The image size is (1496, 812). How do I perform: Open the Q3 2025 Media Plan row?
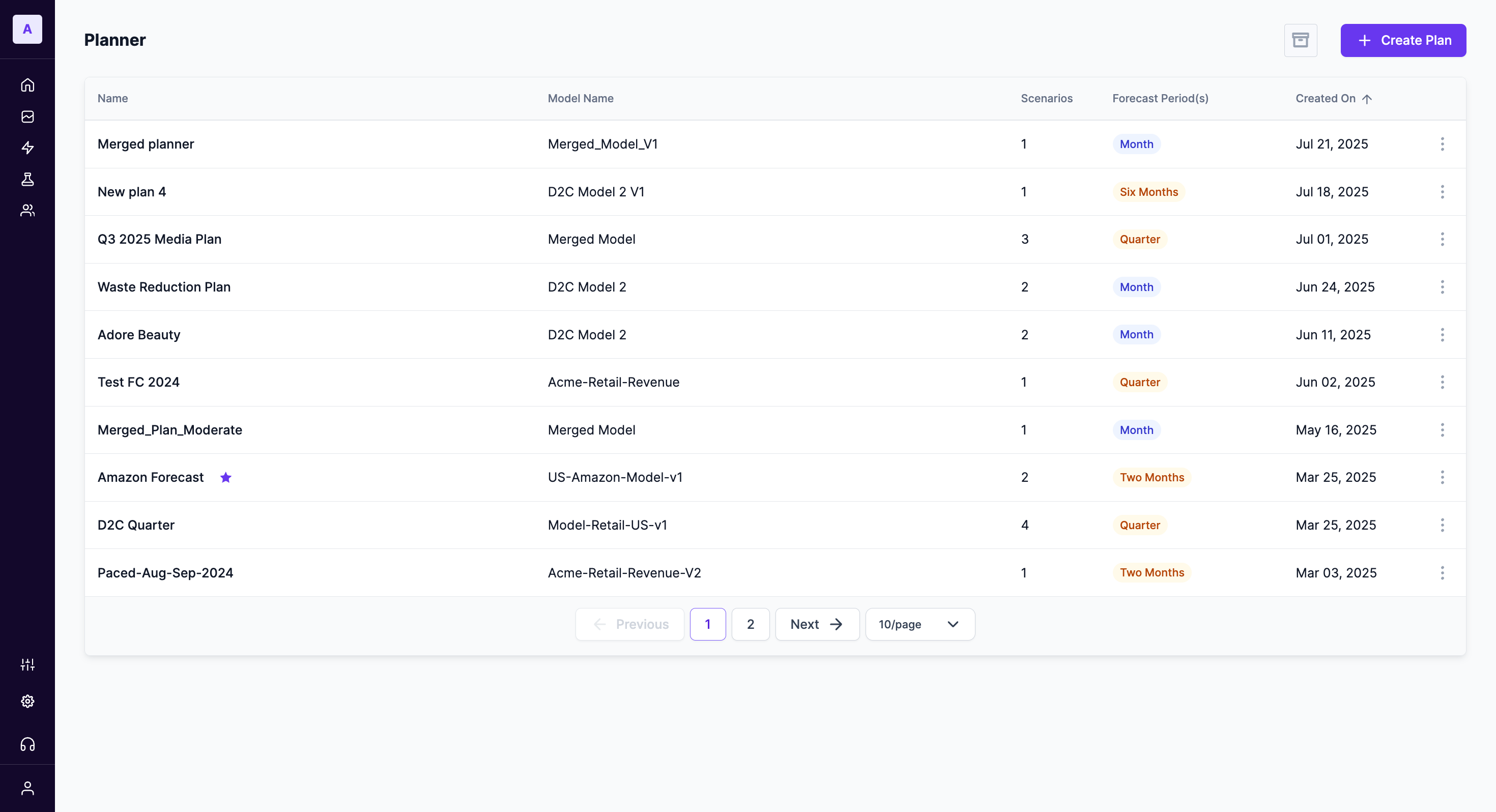coord(159,239)
